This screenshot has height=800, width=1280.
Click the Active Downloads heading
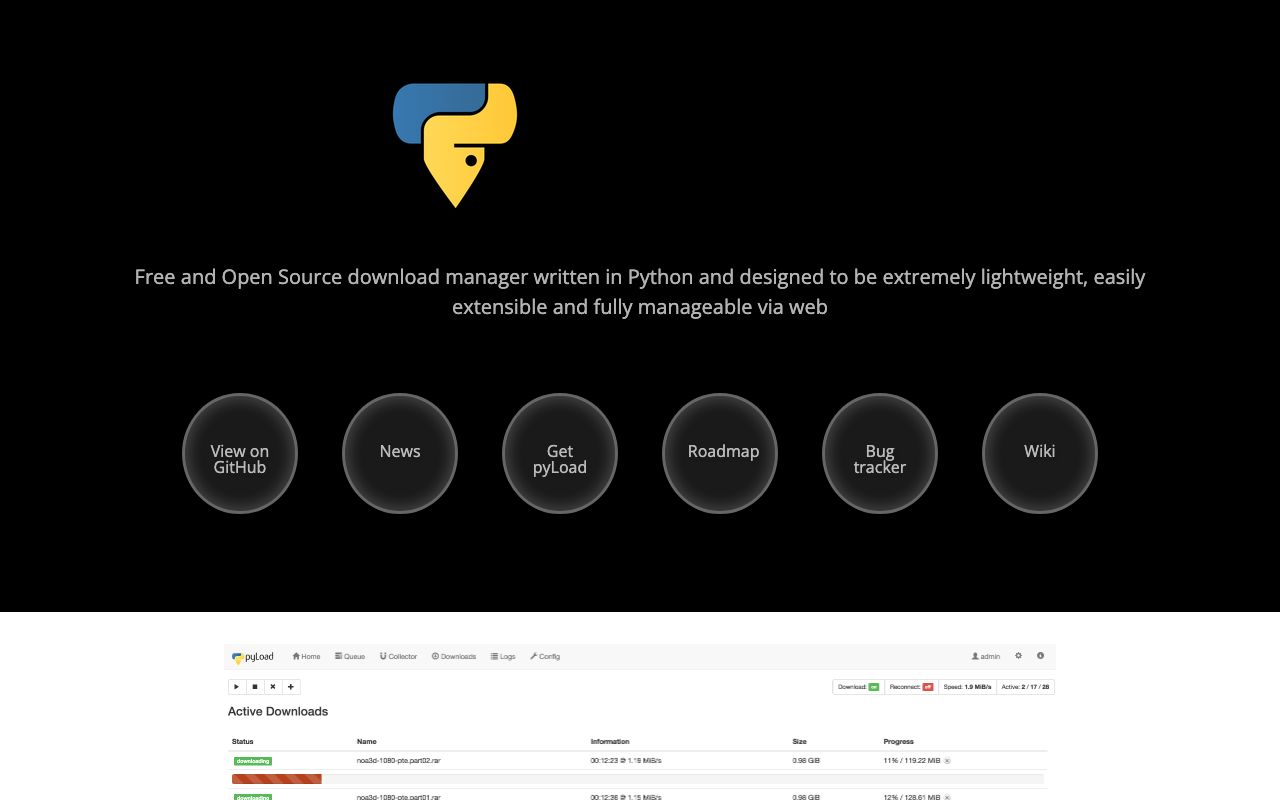tap(278, 712)
